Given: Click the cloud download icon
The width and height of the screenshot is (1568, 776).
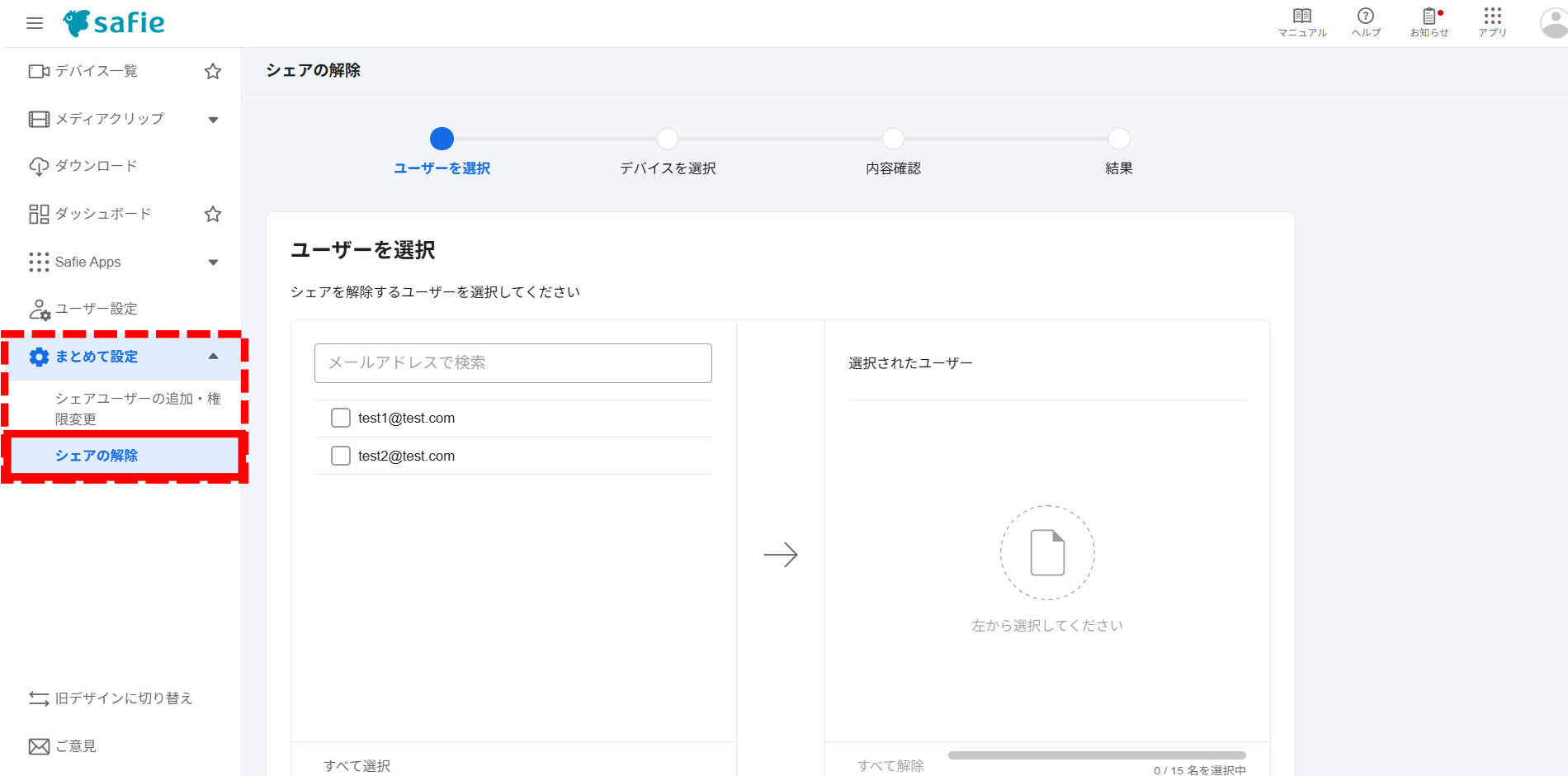Looking at the screenshot, I should (x=39, y=167).
